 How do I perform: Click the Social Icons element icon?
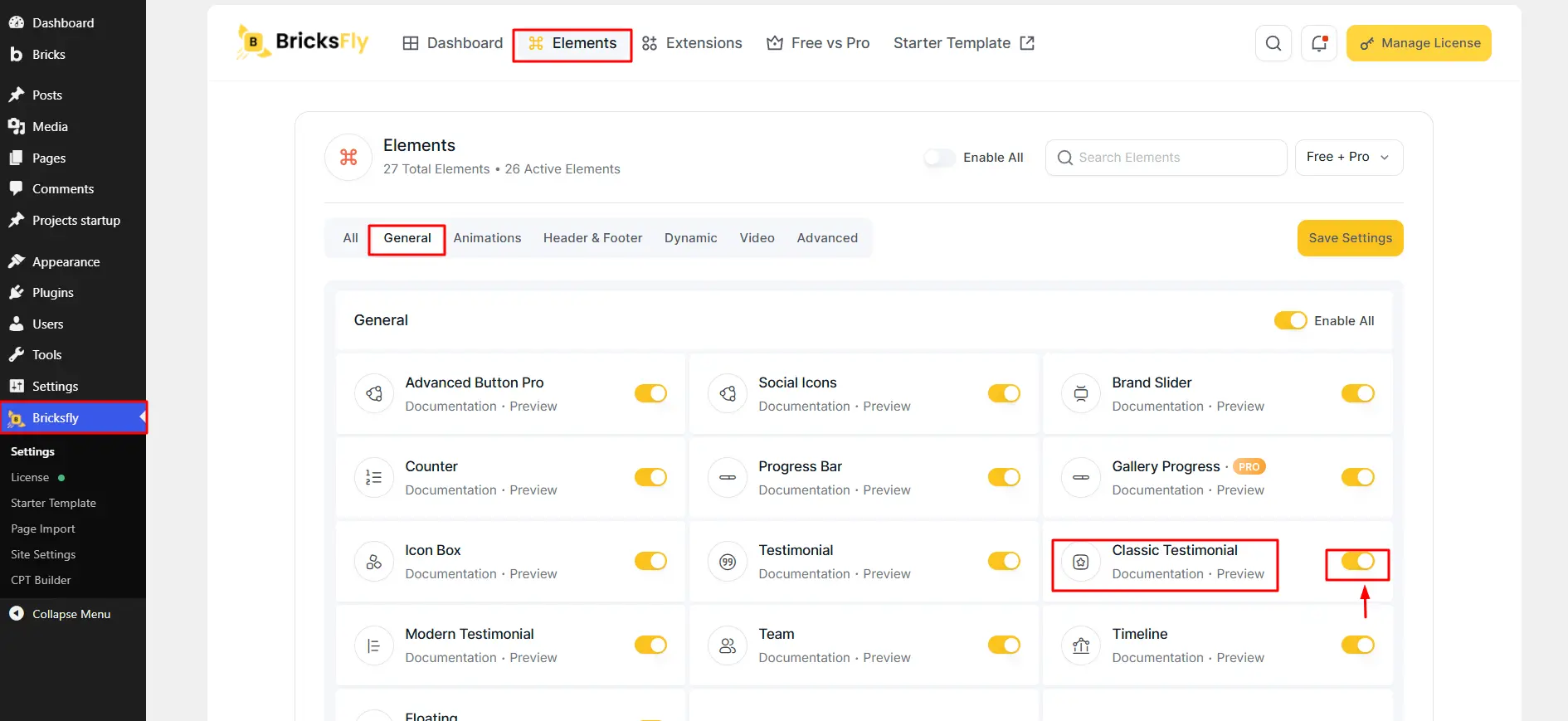[x=728, y=393]
